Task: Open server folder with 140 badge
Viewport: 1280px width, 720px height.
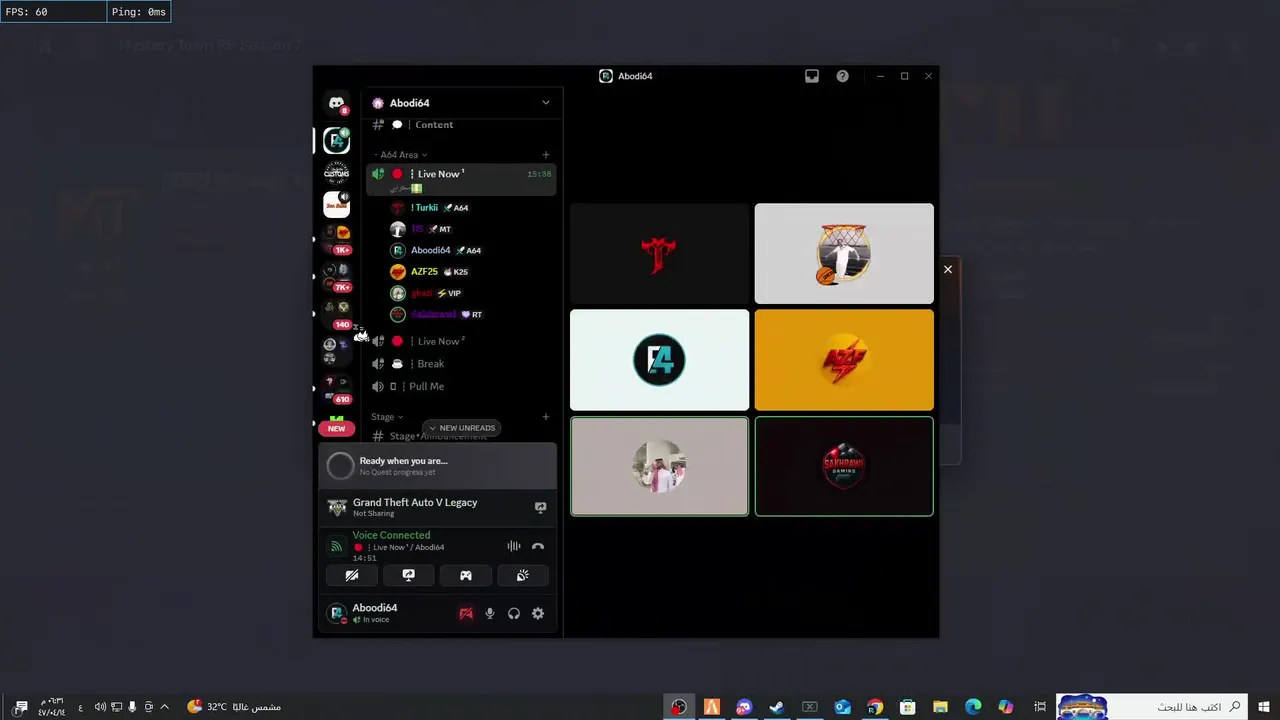Action: (337, 313)
